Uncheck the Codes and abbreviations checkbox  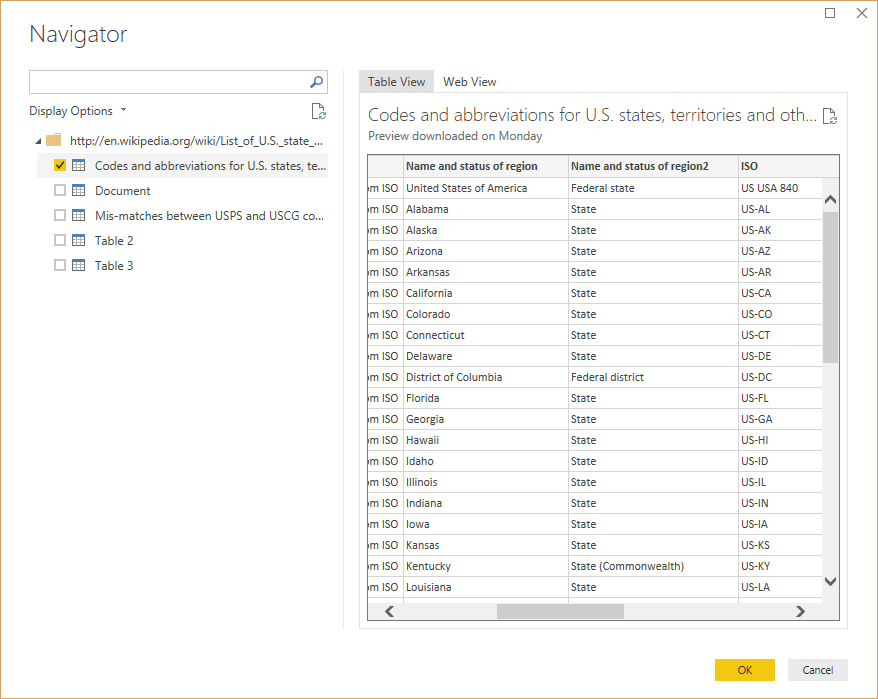(60, 165)
